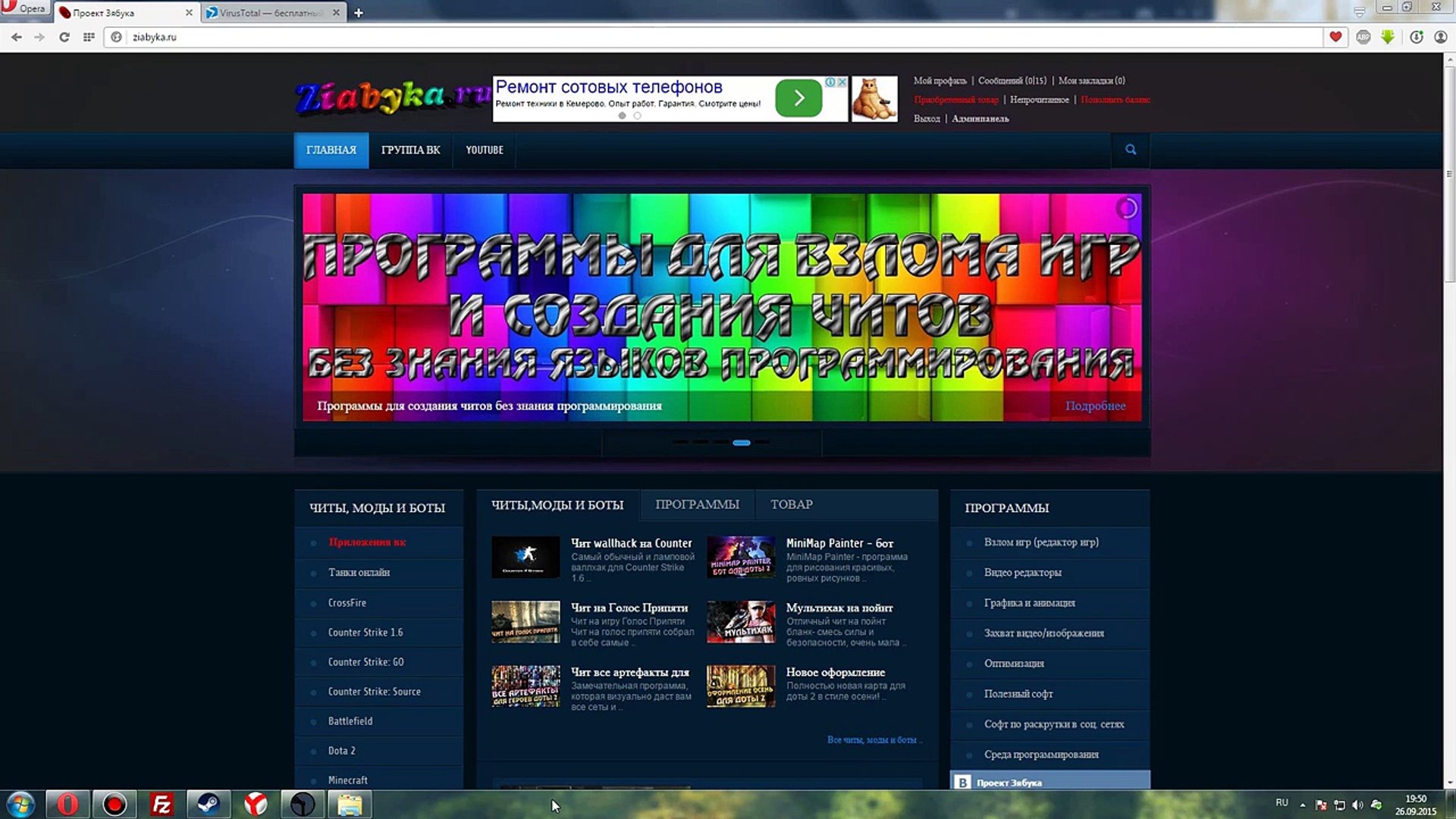
Task: Close the phone repair ad banner
Action: click(842, 82)
